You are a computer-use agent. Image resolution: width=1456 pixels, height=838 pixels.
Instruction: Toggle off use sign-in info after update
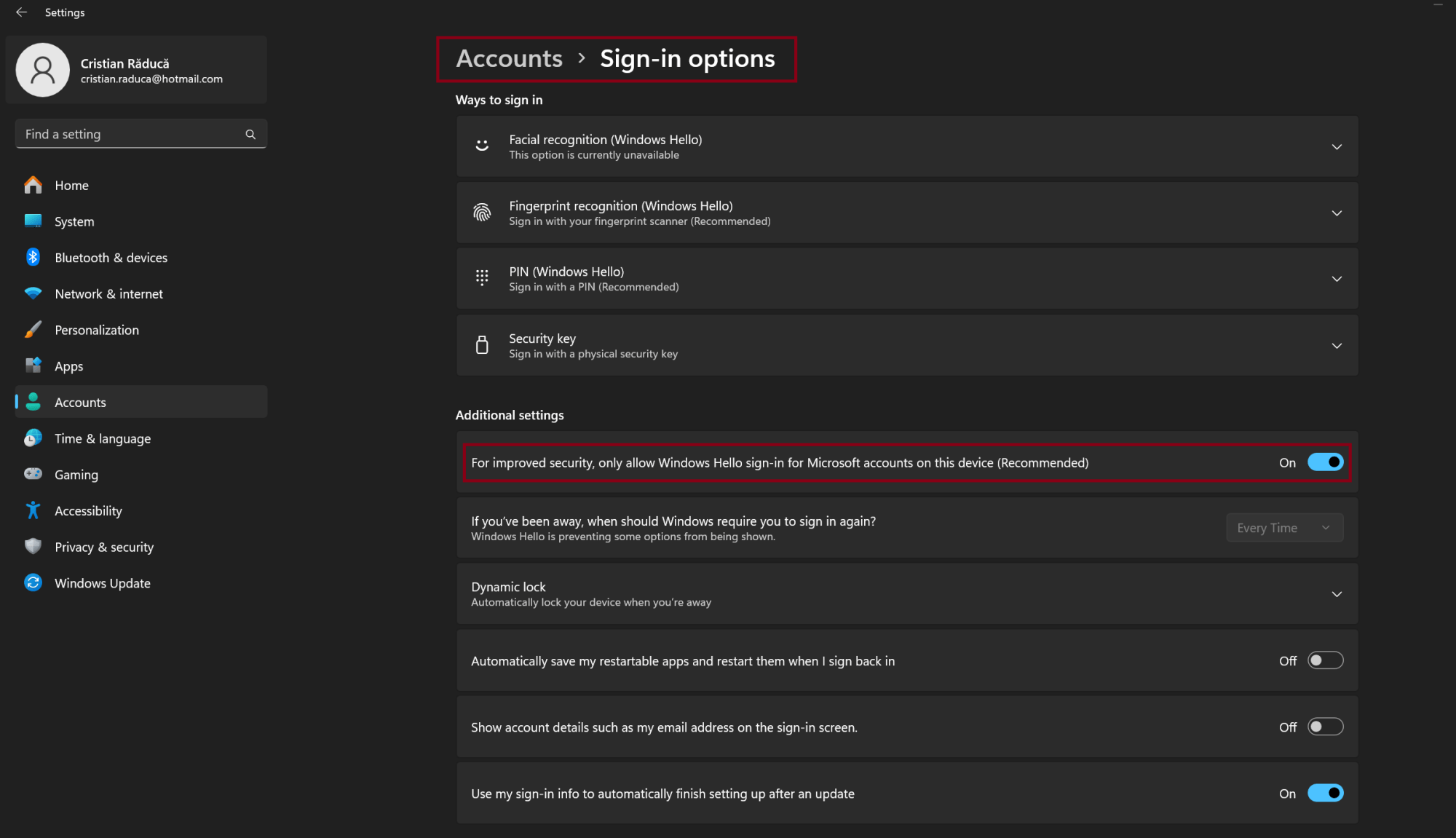(1325, 794)
